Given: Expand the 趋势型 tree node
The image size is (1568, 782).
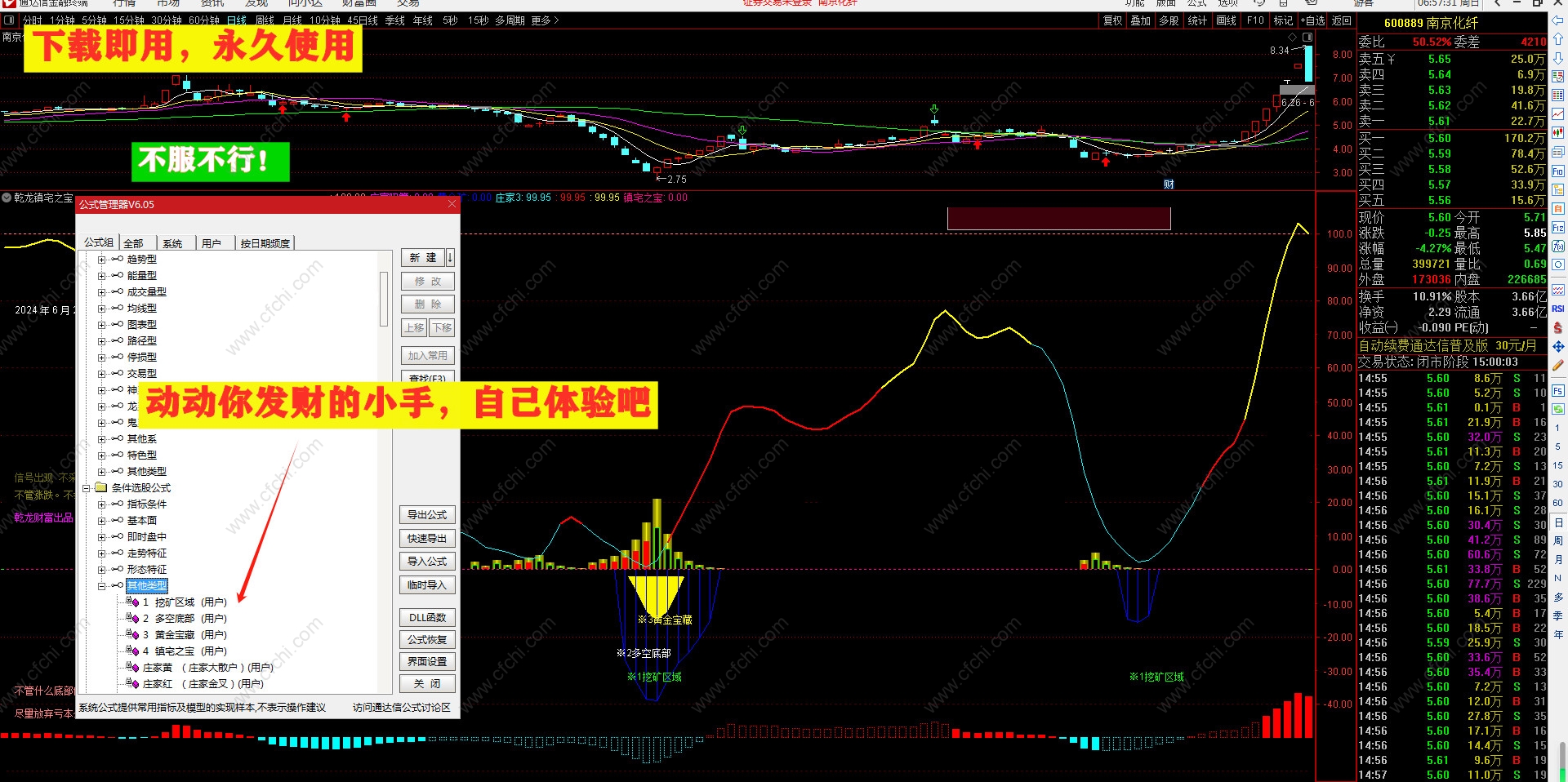Looking at the screenshot, I should pyautogui.click(x=101, y=260).
